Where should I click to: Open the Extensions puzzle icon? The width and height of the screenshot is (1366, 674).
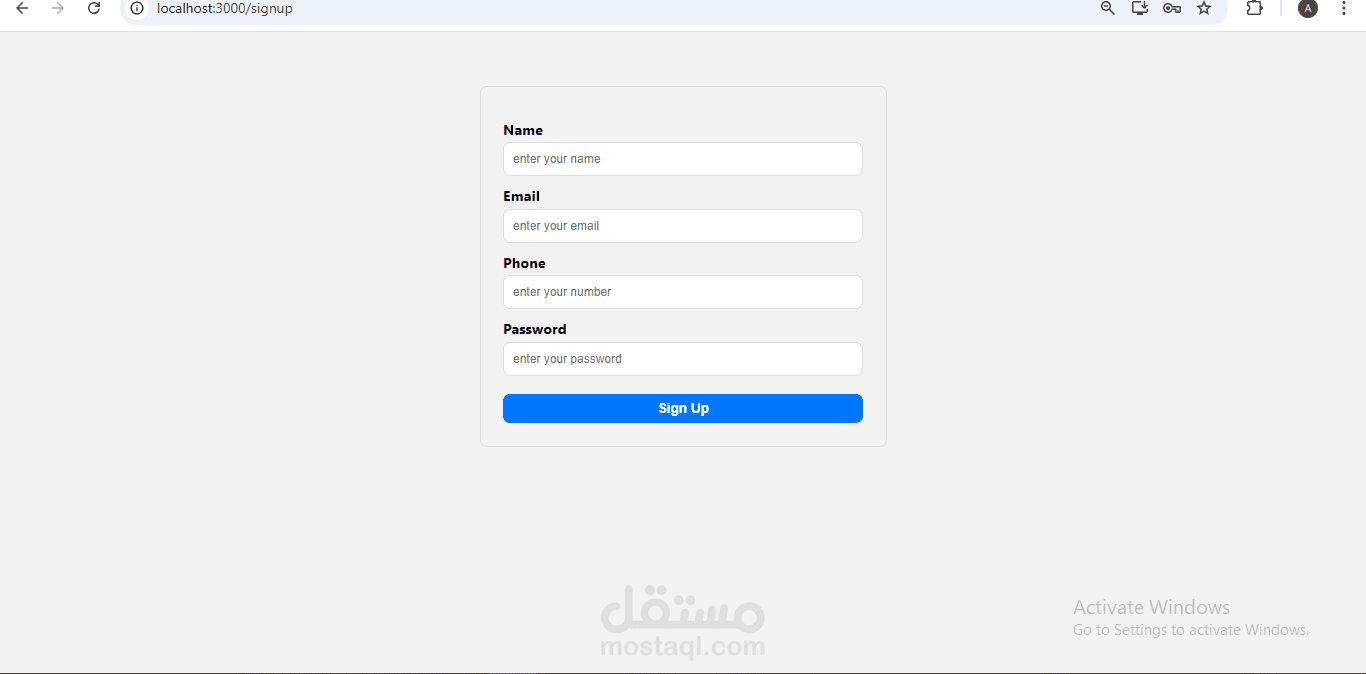pyautogui.click(x=1254, y=8)
